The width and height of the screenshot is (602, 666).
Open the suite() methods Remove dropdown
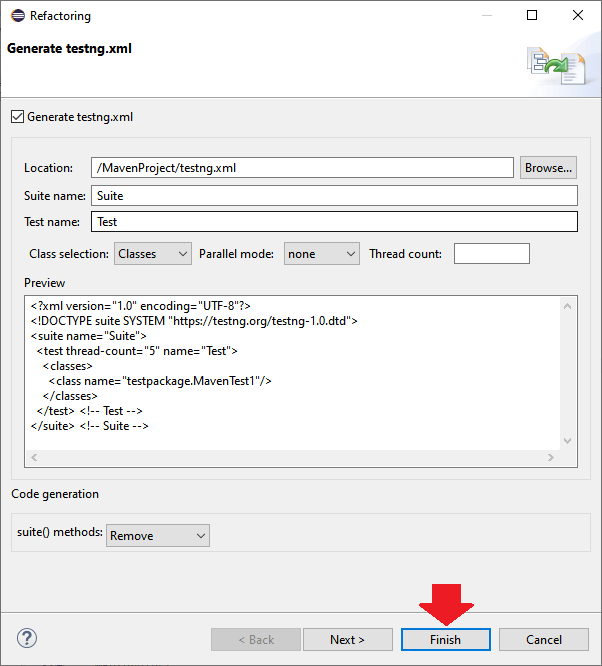(x=158, y=536)
